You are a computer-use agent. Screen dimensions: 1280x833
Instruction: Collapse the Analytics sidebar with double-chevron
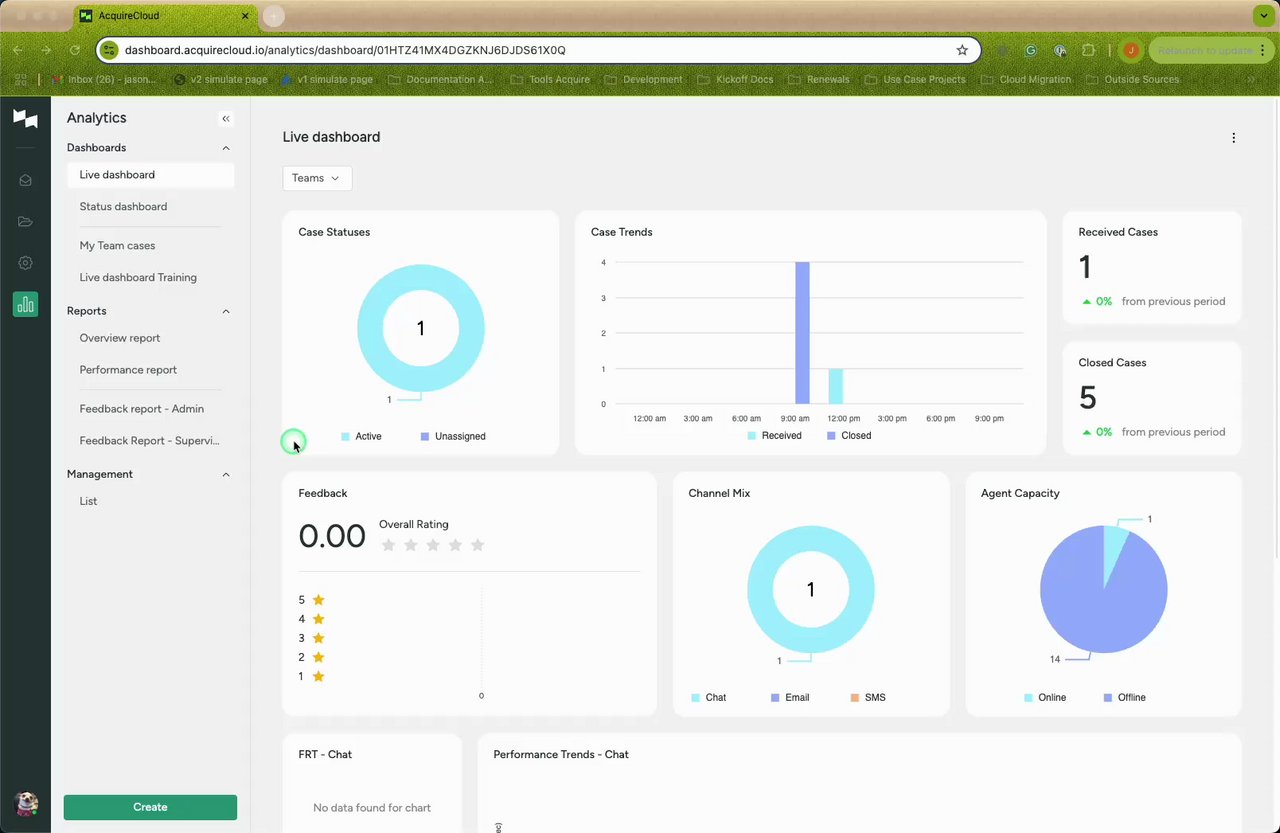point(226,119)
